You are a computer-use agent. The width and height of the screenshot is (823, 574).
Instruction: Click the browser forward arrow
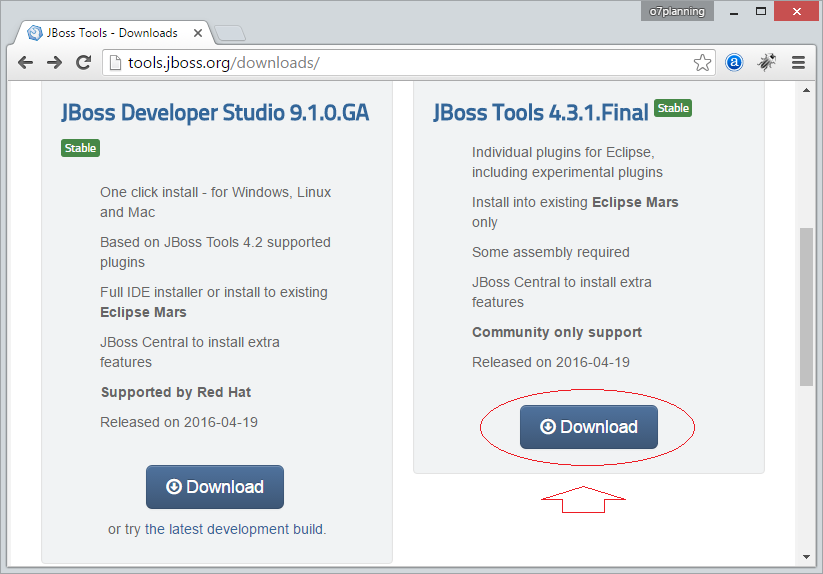click(x=54, y=62)
